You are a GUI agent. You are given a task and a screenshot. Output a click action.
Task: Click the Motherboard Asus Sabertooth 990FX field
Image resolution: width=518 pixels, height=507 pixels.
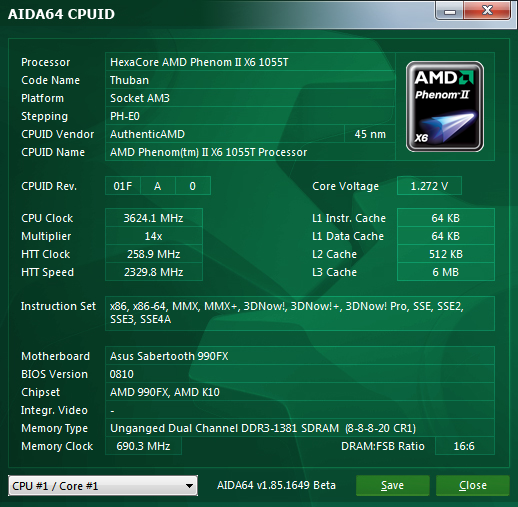pyautogui.click(x=300, y=356)
